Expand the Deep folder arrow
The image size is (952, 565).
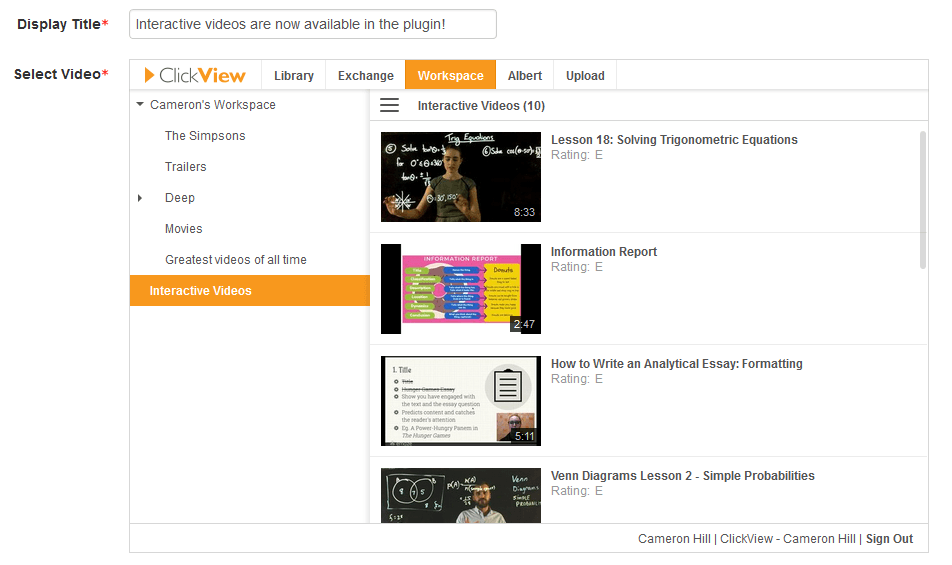tap(140, 198)
